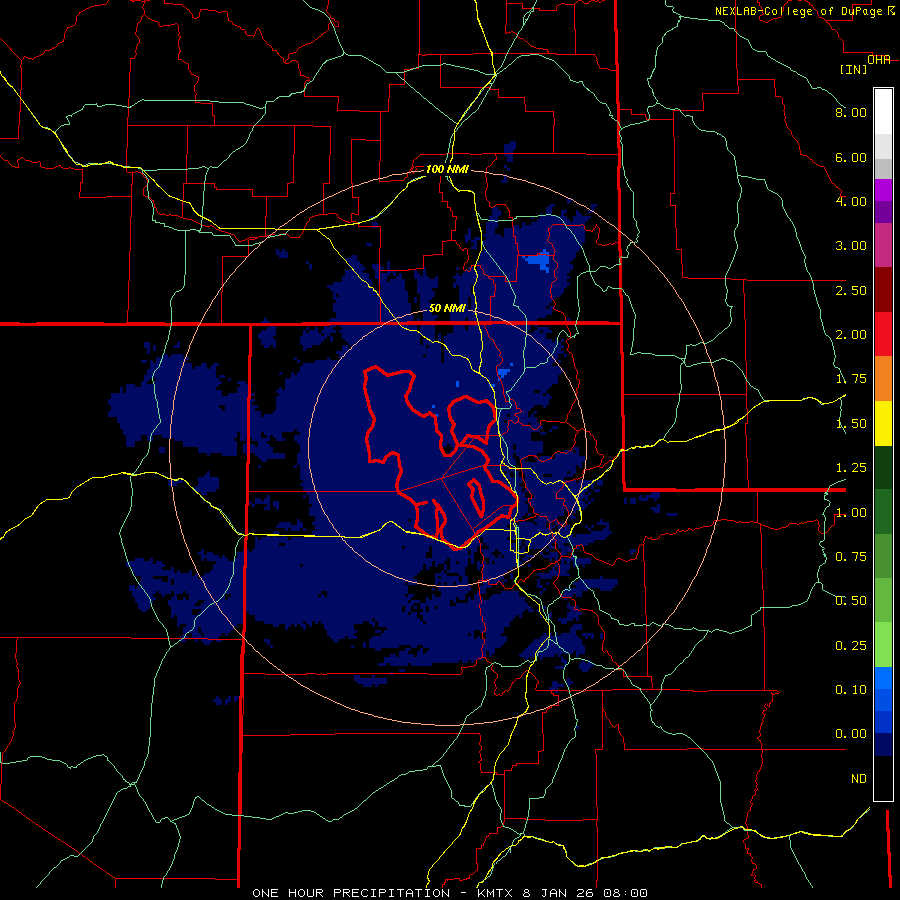The width and height of the screenshot is (900, 900).
Task: Click the 4.00 scale label
Action: pyautogui.click(x=851, y=201)
